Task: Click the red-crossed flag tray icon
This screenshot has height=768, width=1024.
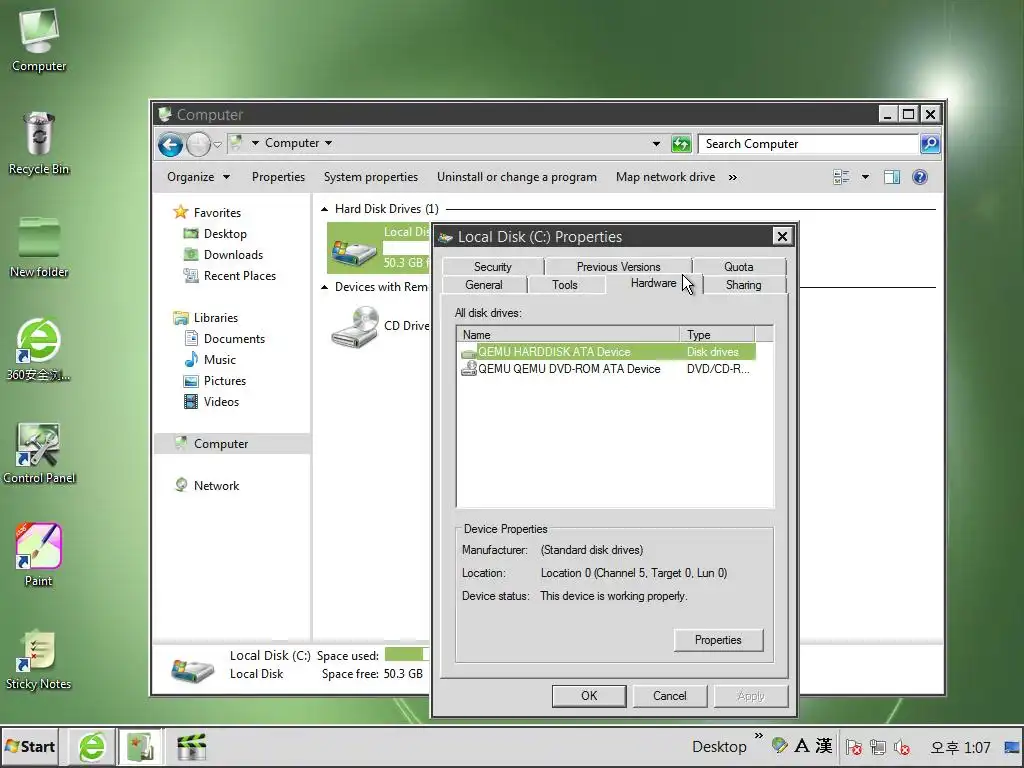Action: 854,747
